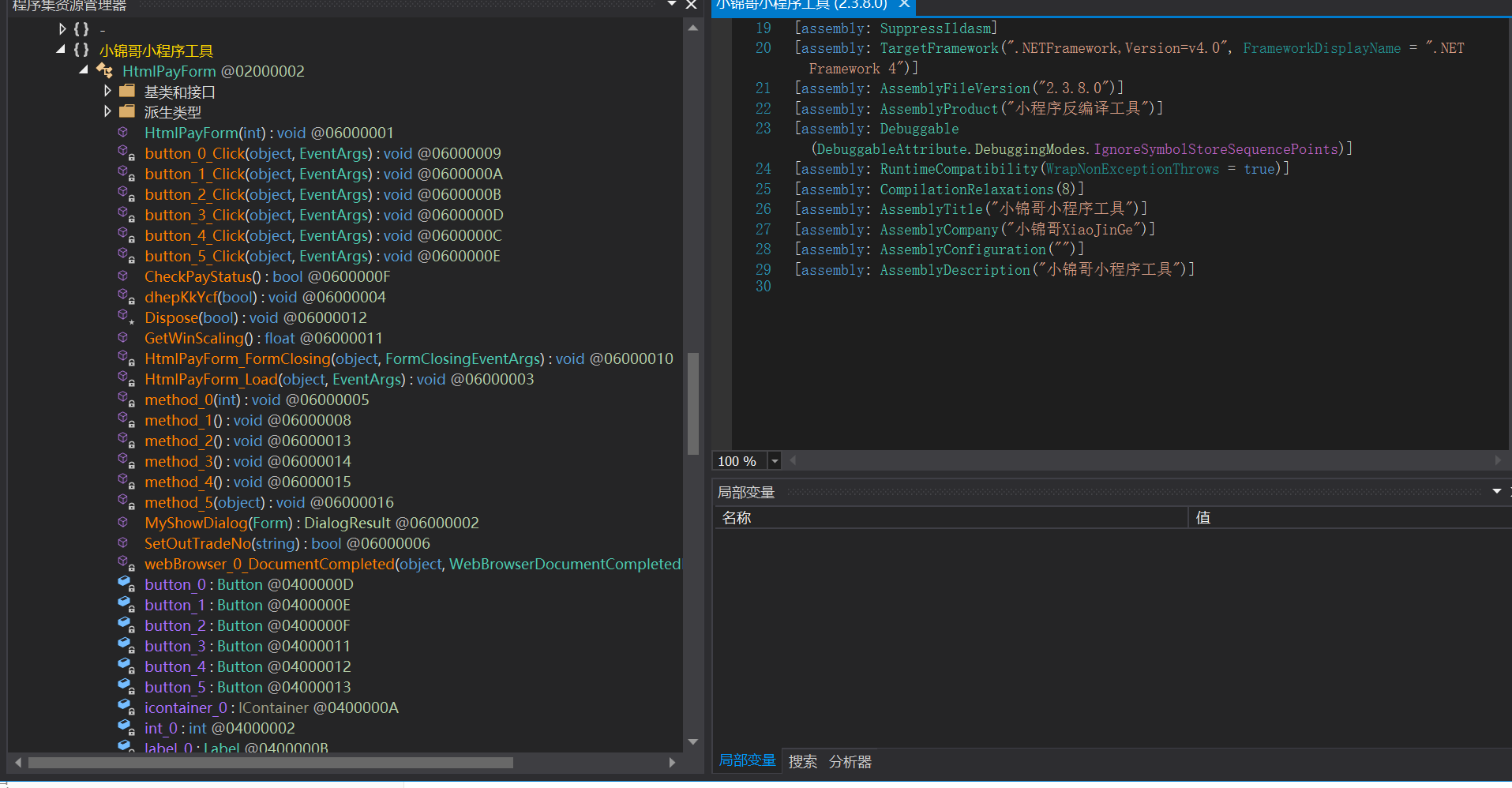Click the 派生类型 folder icon
The width and height of the screenshot is (1512, 788).
(127, 112)
